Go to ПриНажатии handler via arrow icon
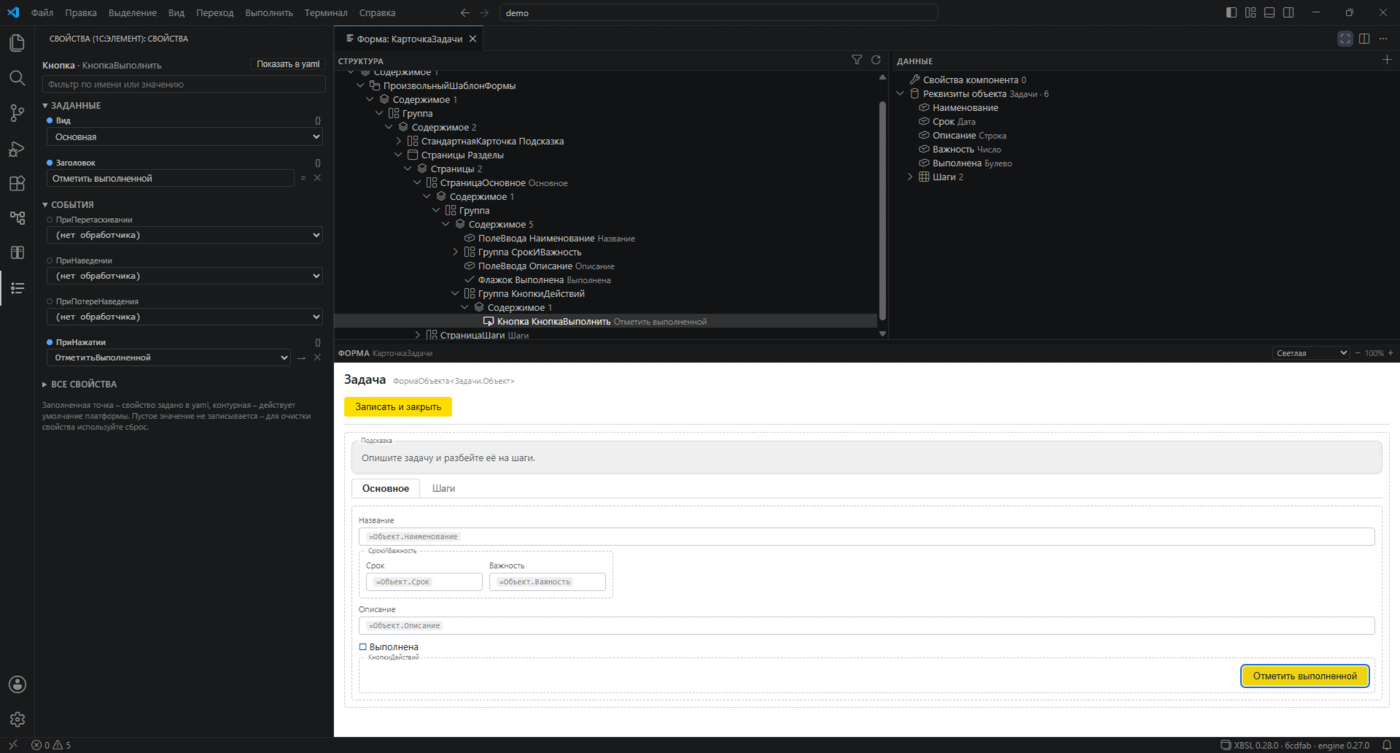The height and width of the screenshot is (753, 1400). (x=303, y=357)
